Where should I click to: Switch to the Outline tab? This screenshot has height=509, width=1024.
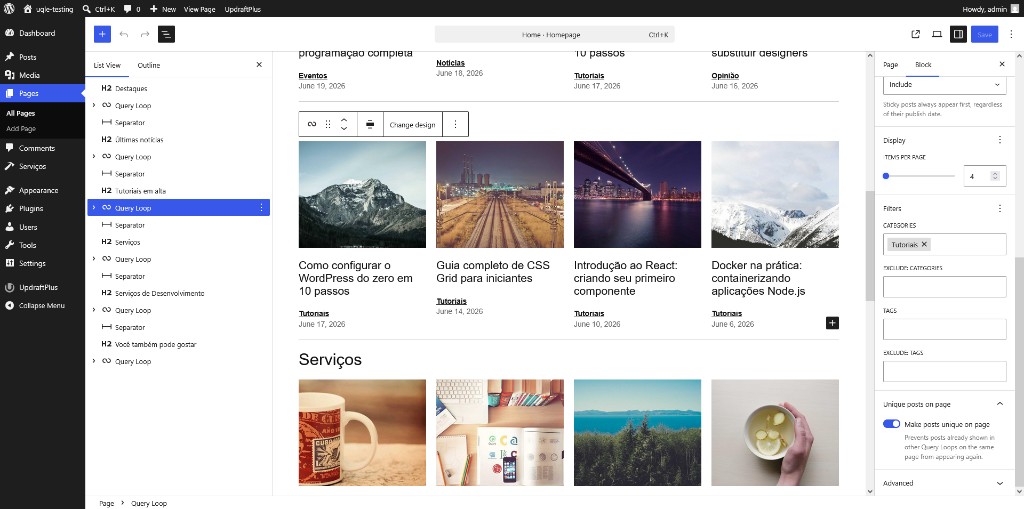click(148, 65)
